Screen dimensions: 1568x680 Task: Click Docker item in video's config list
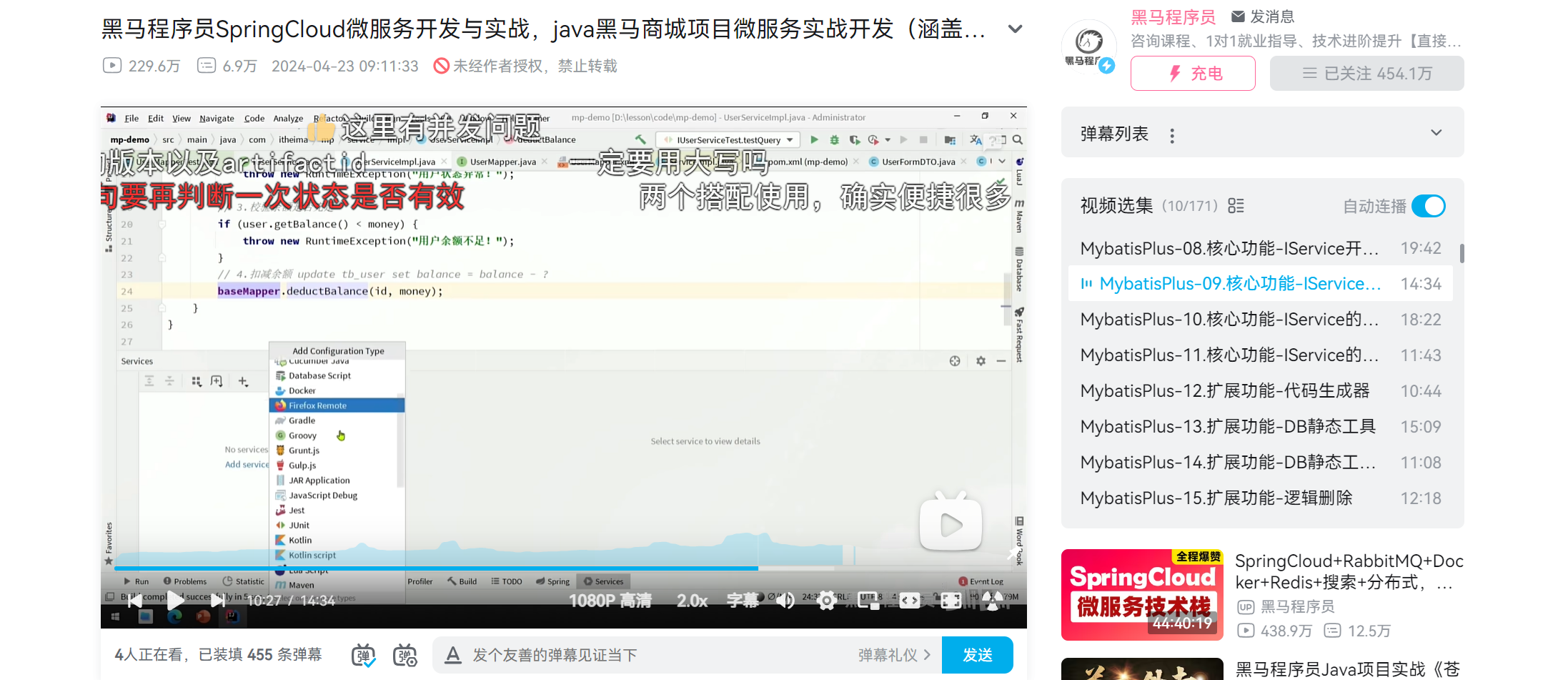point(337,390)
